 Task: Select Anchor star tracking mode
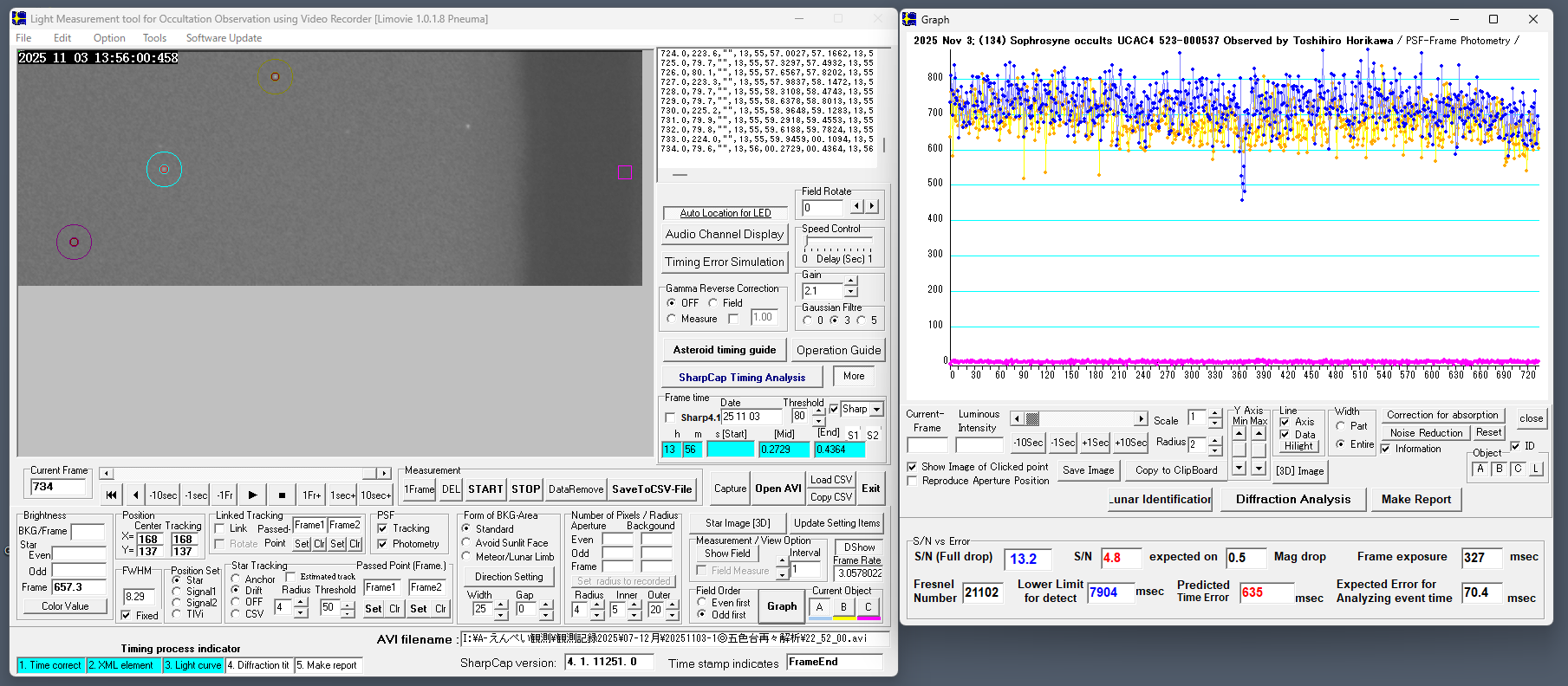[x=236, y=579]
